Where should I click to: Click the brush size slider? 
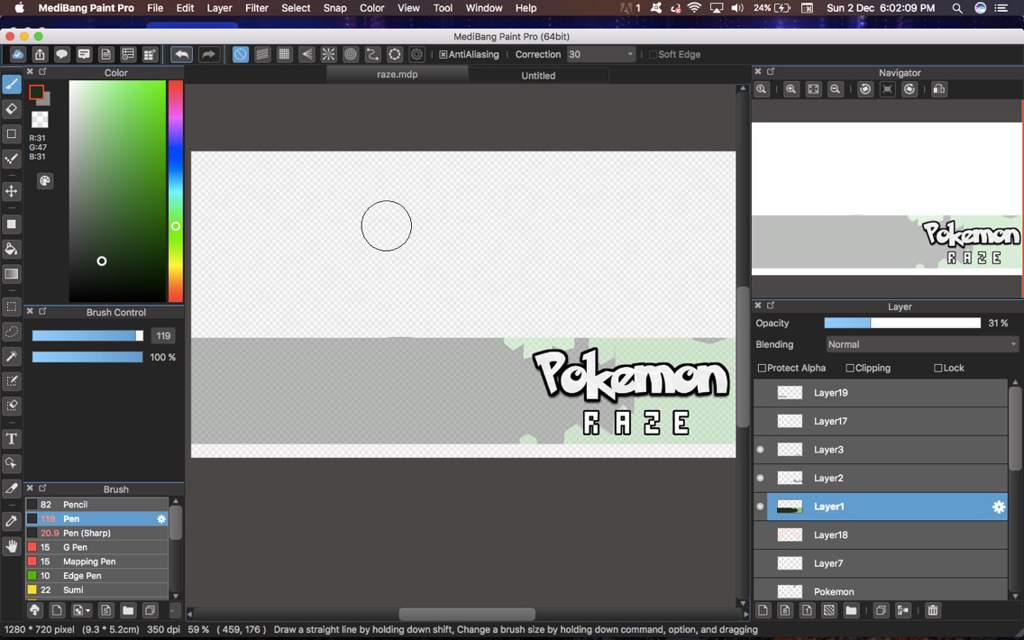point(88,336)
